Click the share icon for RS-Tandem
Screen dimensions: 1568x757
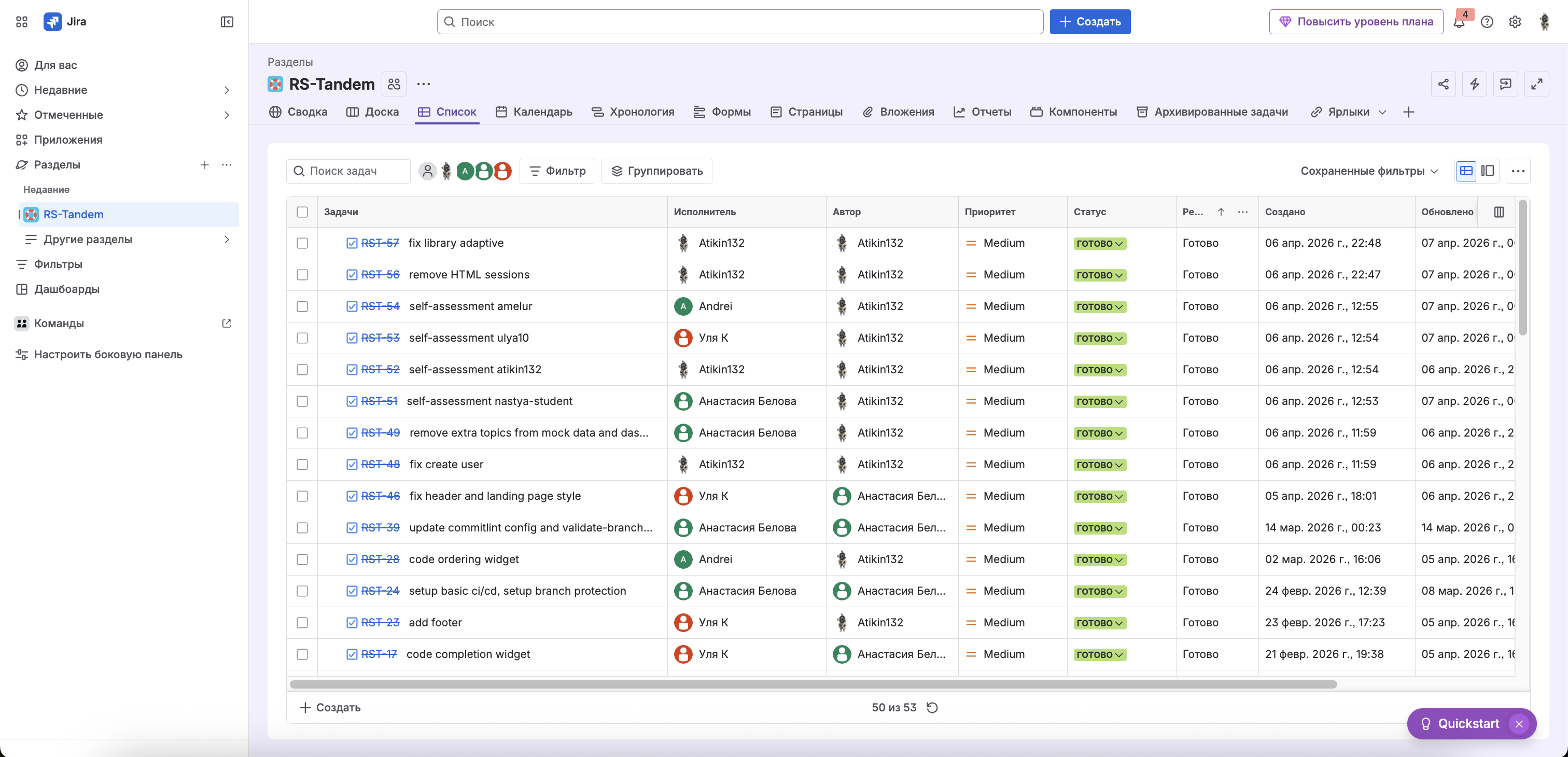(1443, 84)
